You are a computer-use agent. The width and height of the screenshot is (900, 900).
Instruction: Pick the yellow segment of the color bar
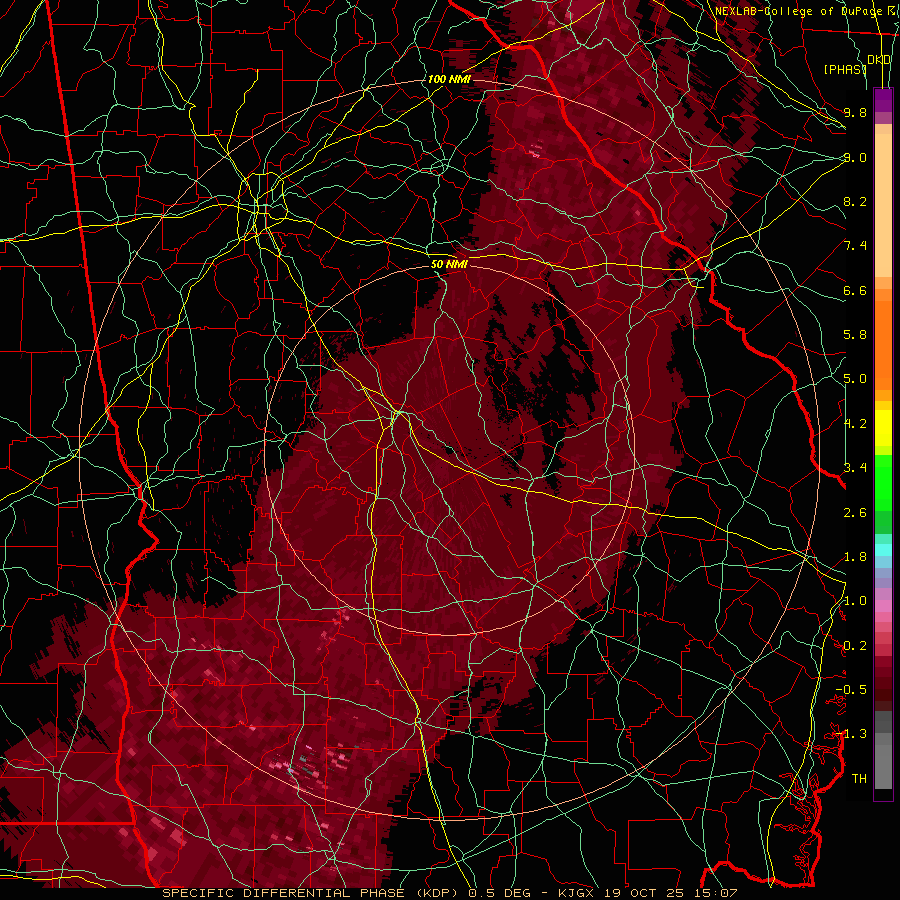pos(883,428)
